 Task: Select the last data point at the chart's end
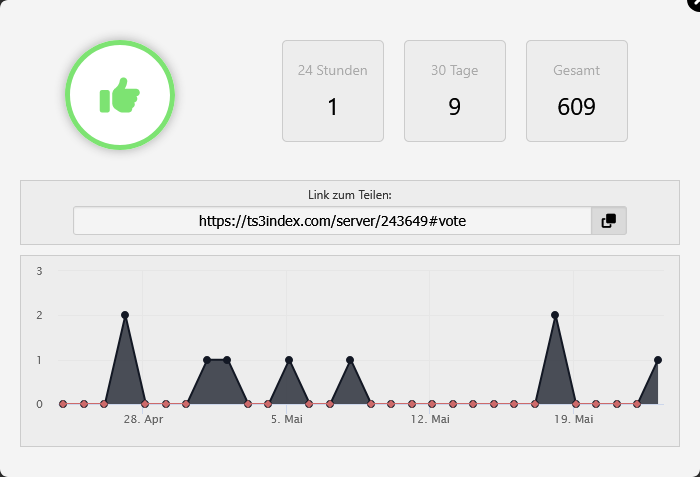[658, 360]
